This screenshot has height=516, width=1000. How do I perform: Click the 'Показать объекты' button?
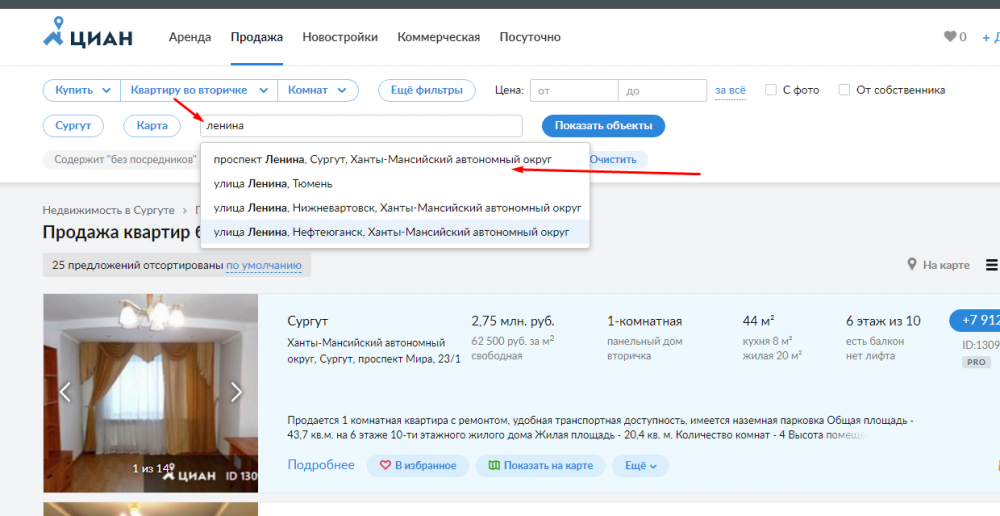[603, 126]
